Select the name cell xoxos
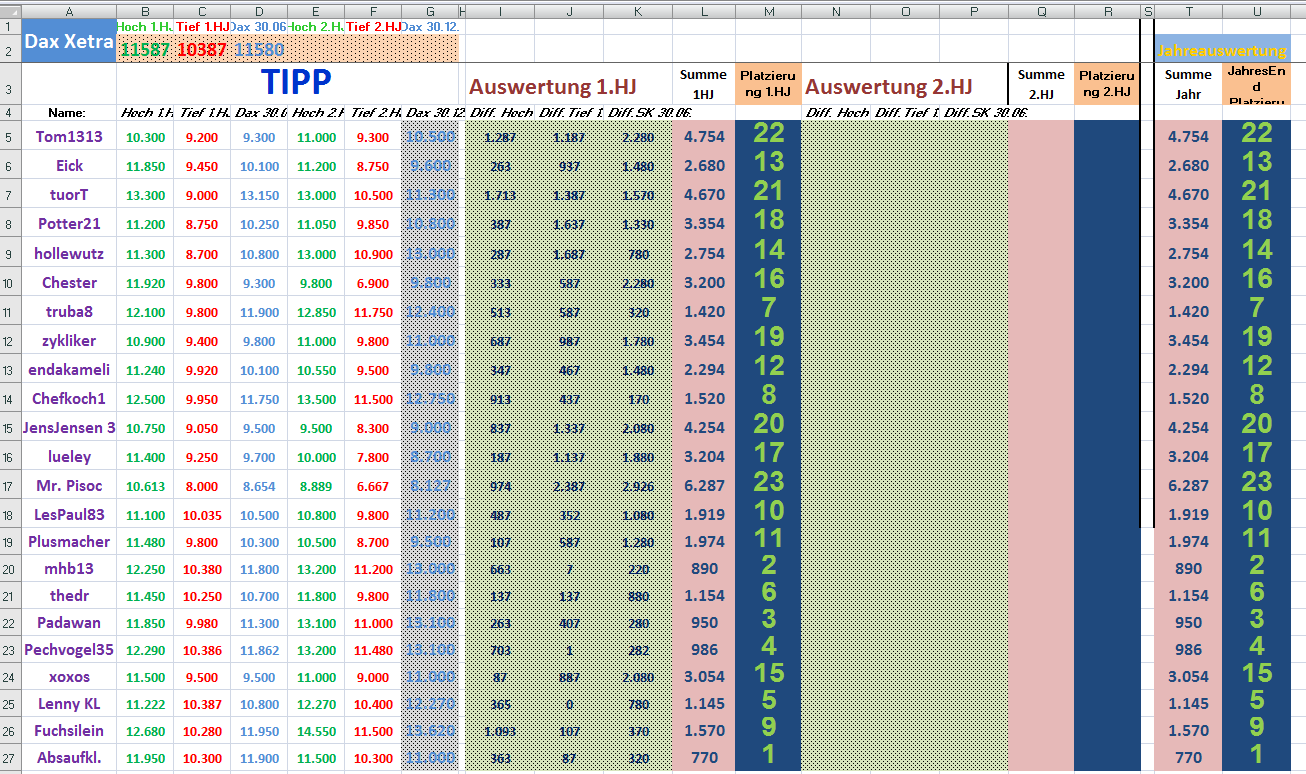 pyautogui.click(x=69, y=676)
